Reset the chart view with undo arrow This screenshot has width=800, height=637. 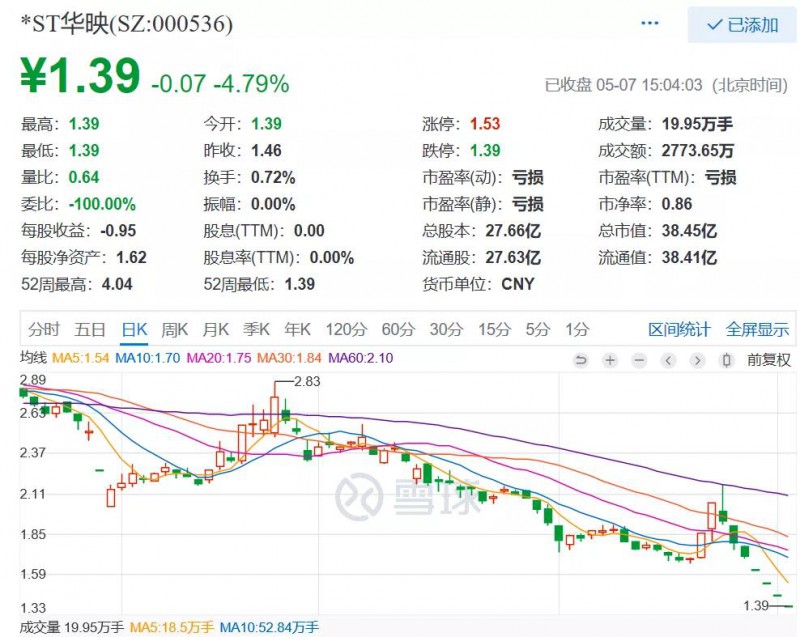[x=581, y=360]
